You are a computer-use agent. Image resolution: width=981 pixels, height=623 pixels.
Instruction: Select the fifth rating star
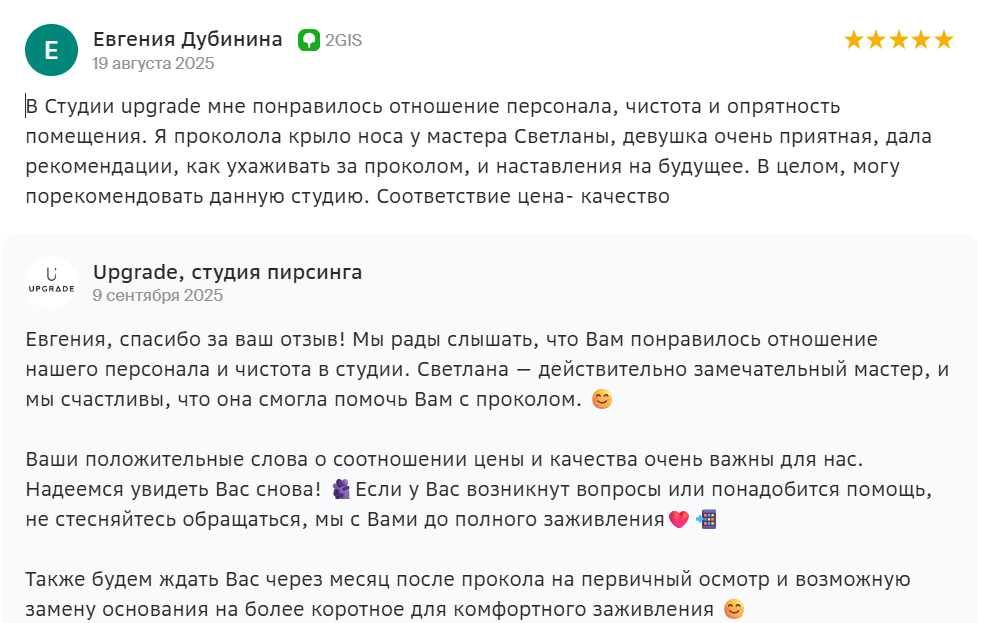click(x=943, y=40)
